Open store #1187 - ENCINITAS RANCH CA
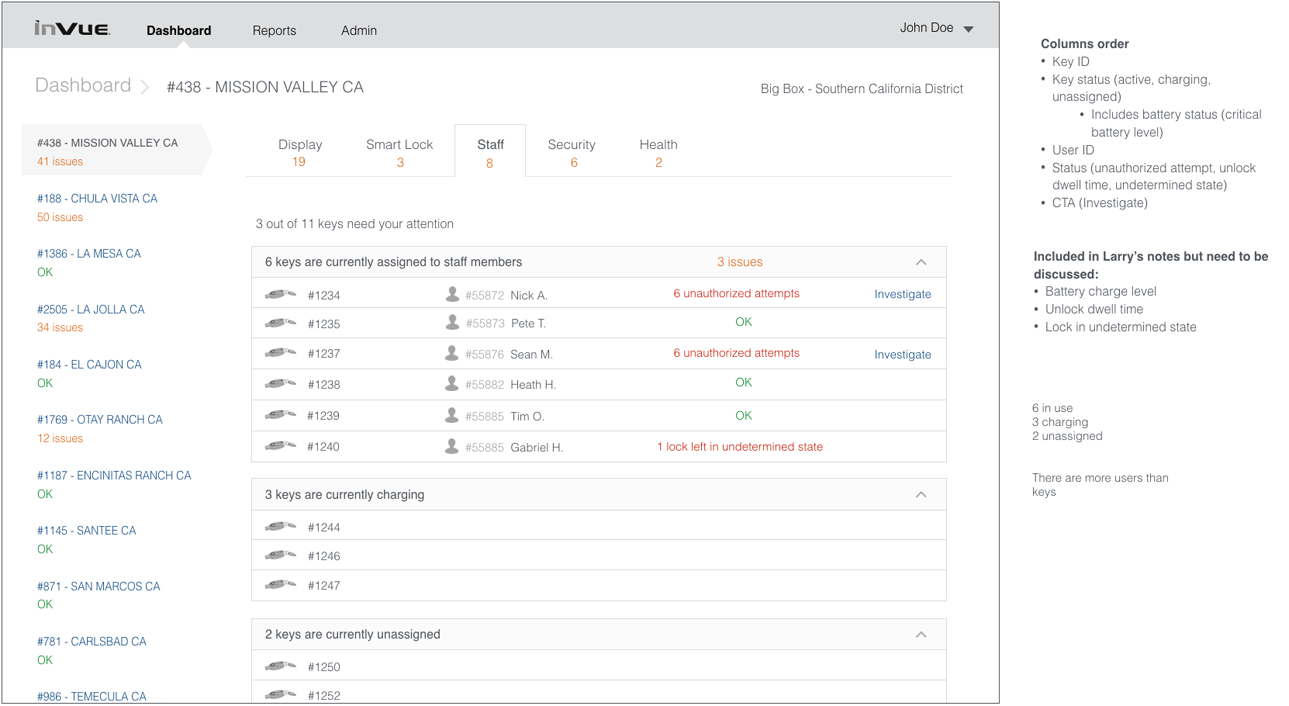This screenshot has width=1289, height=706. tap(114, 476)
